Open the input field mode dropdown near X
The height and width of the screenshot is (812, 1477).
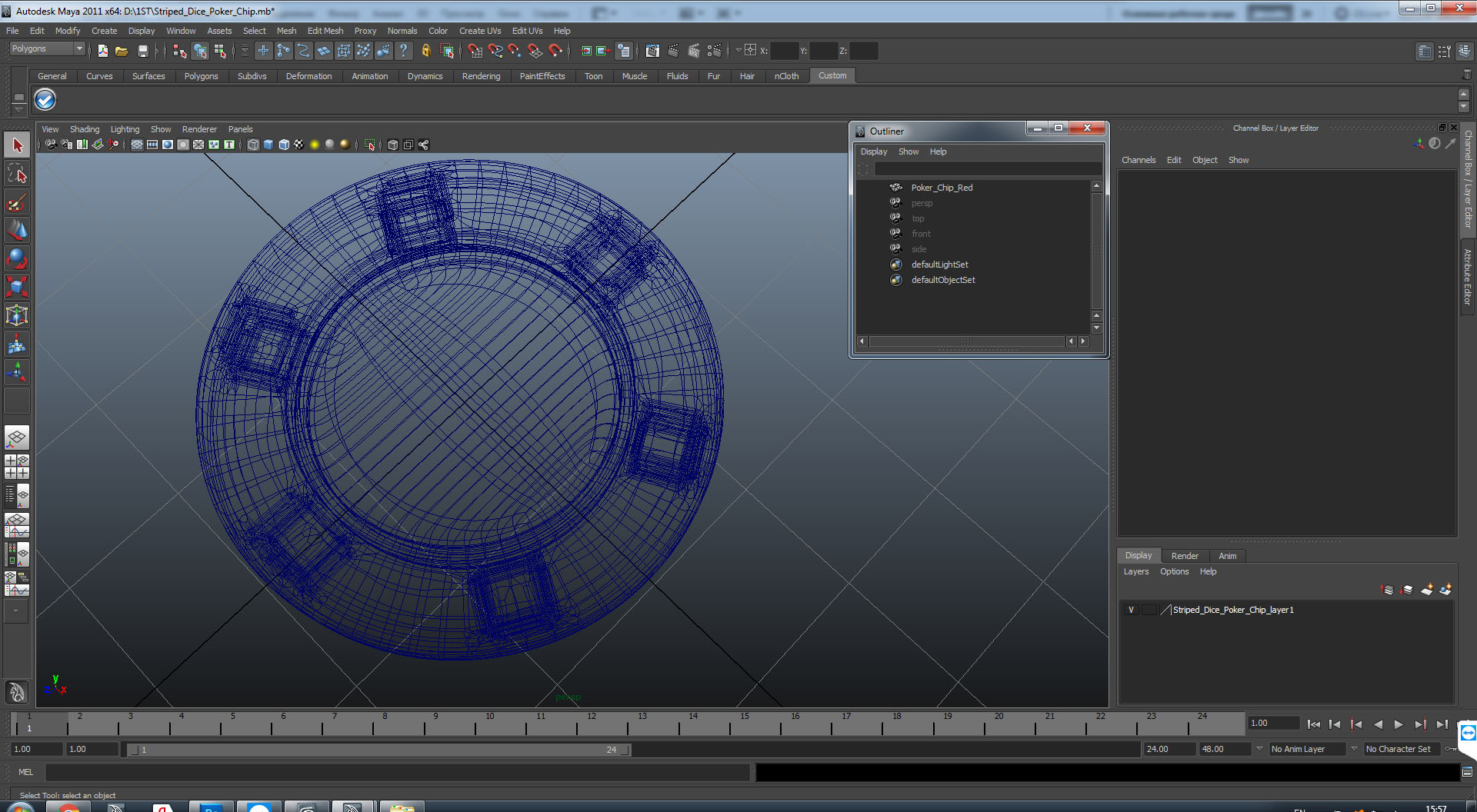(738, 51)
